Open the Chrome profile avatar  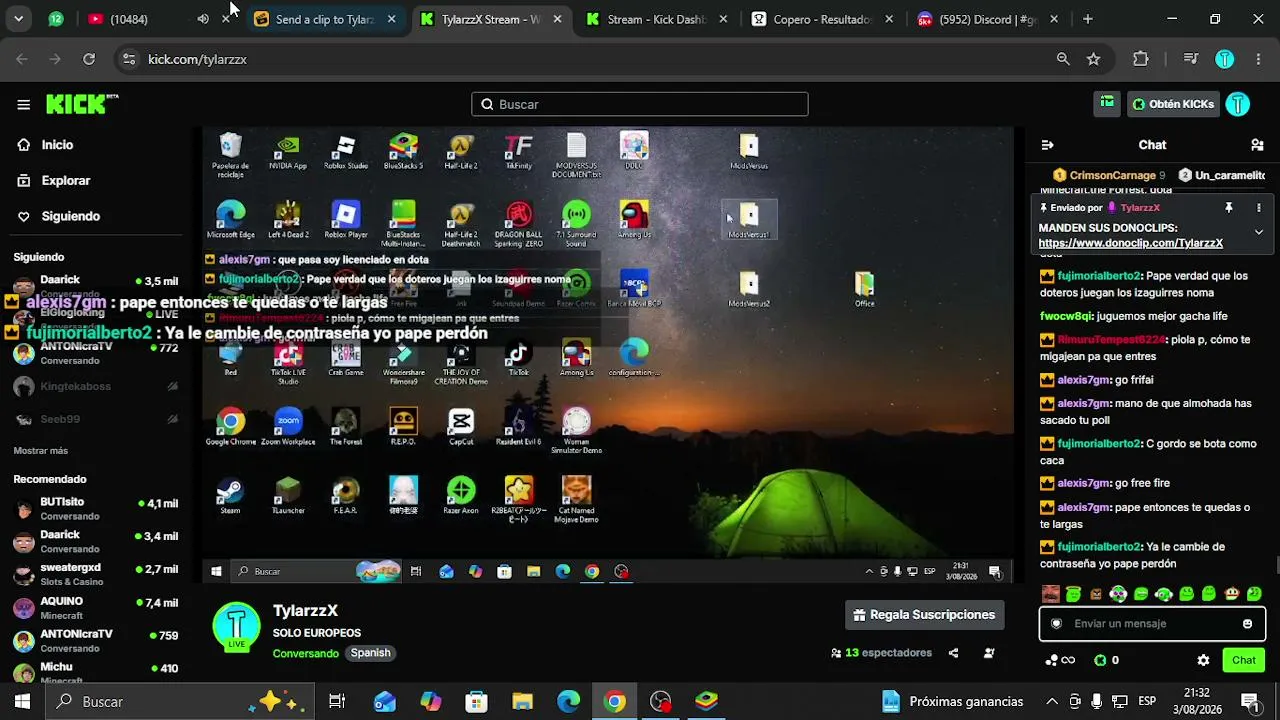(x=1224, y=59)
